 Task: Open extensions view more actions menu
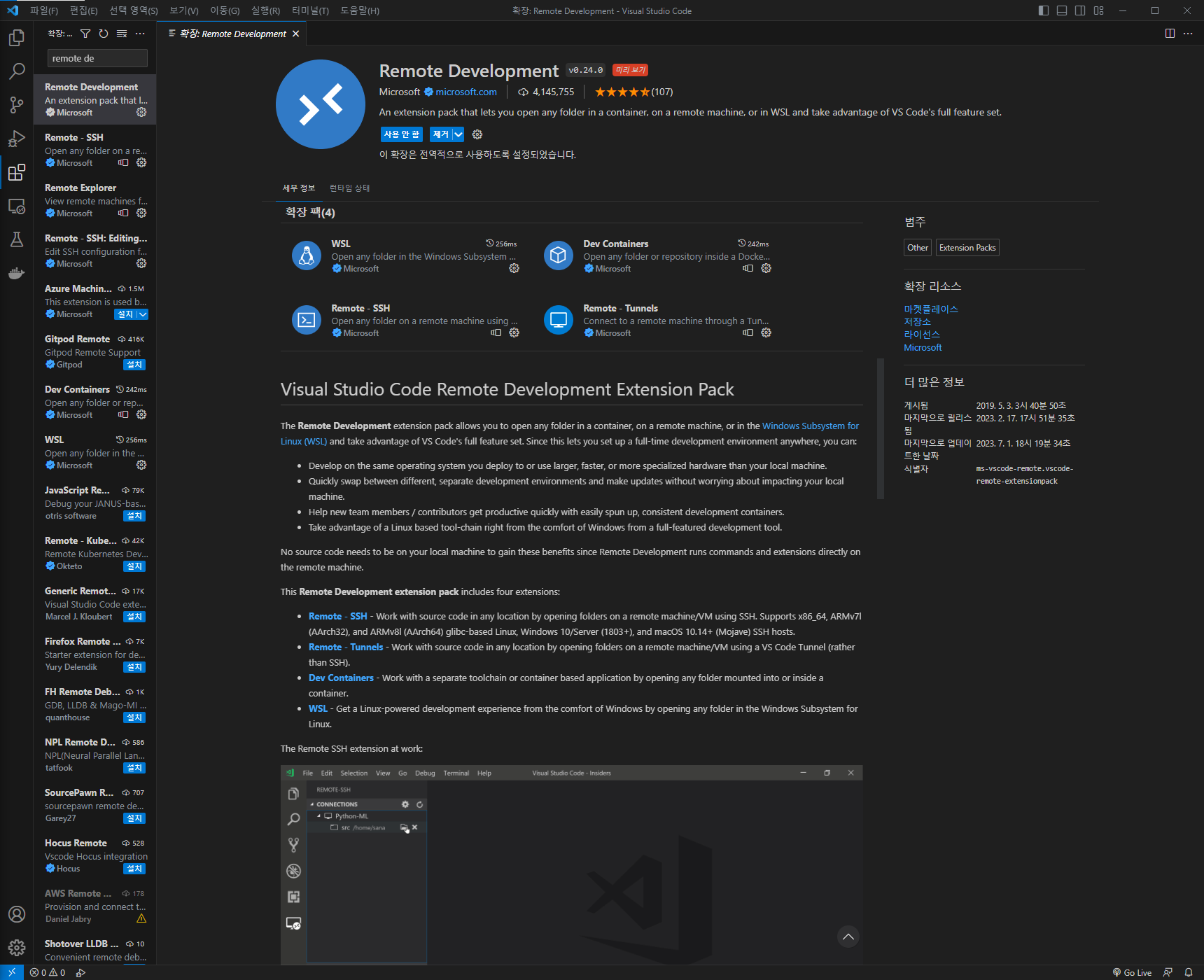[140, 34]
